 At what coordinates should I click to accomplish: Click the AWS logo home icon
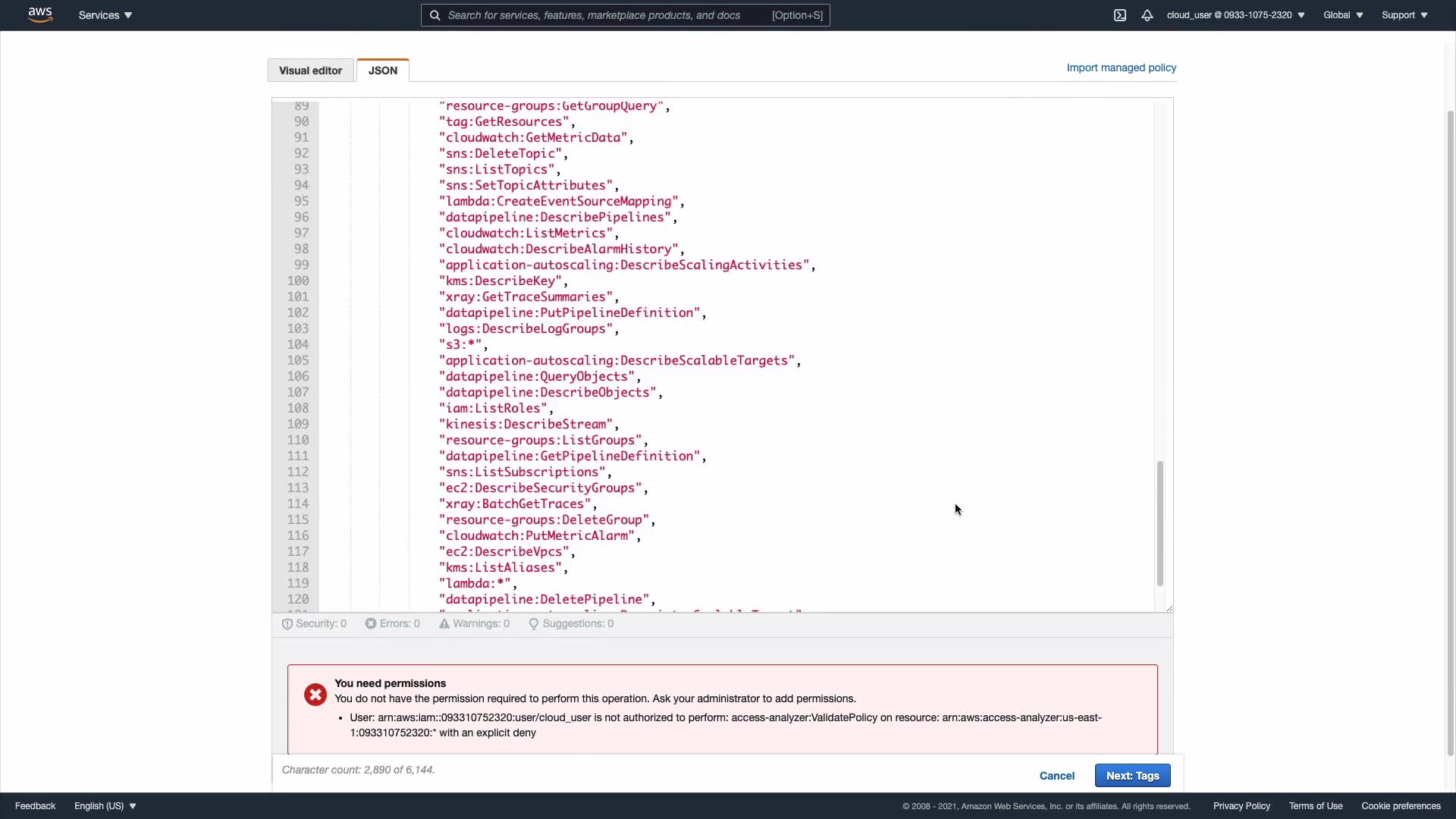[x=39, y=14]
